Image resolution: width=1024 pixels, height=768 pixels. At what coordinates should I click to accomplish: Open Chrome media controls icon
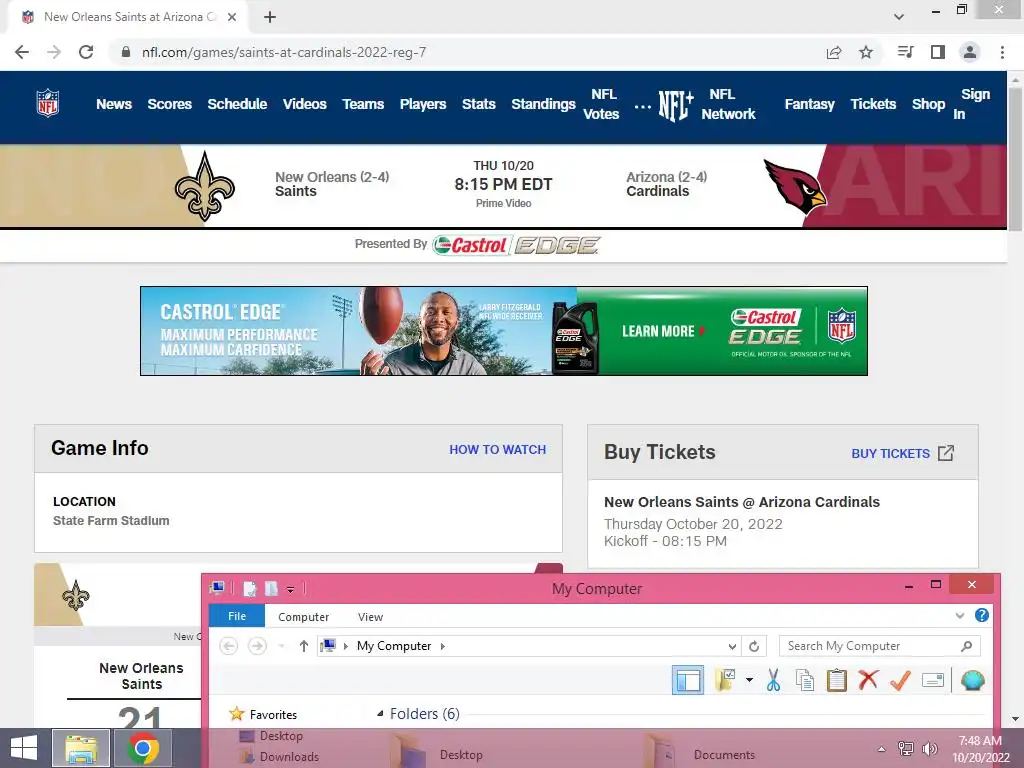905,52
